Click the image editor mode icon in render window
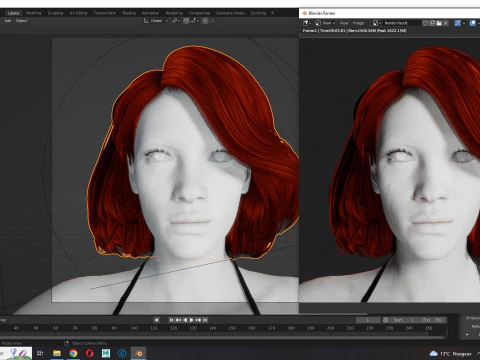The image size is (480, 360). point(318,23)
